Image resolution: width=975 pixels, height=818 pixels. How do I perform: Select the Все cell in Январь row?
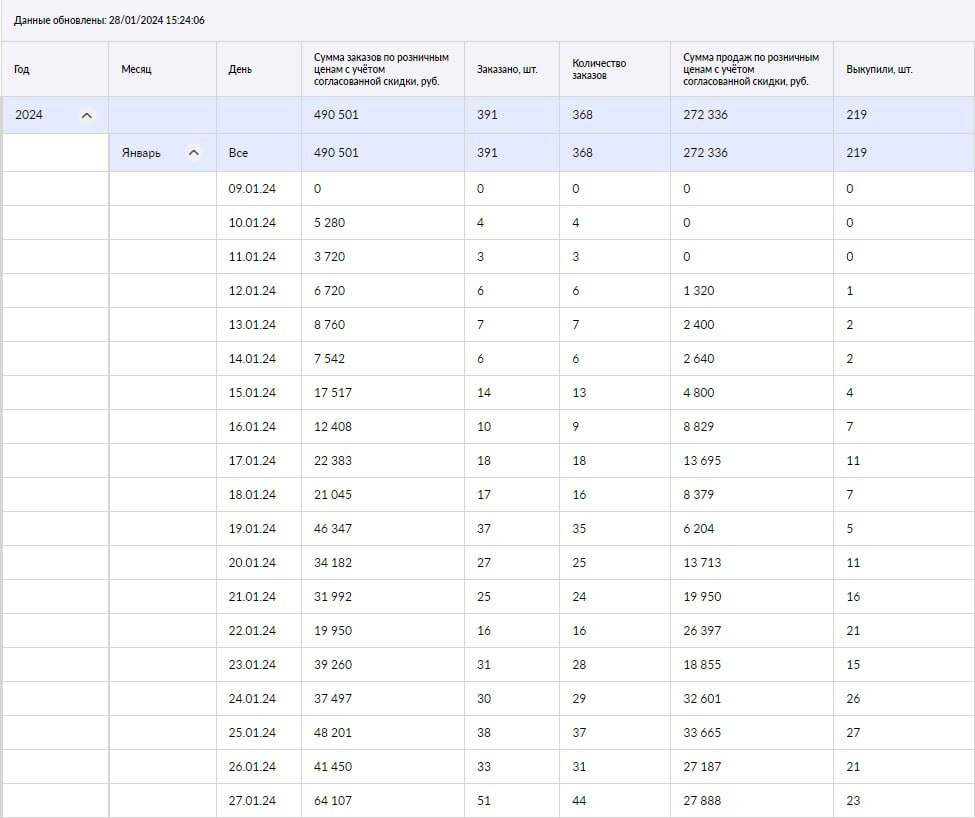[259, 152]
